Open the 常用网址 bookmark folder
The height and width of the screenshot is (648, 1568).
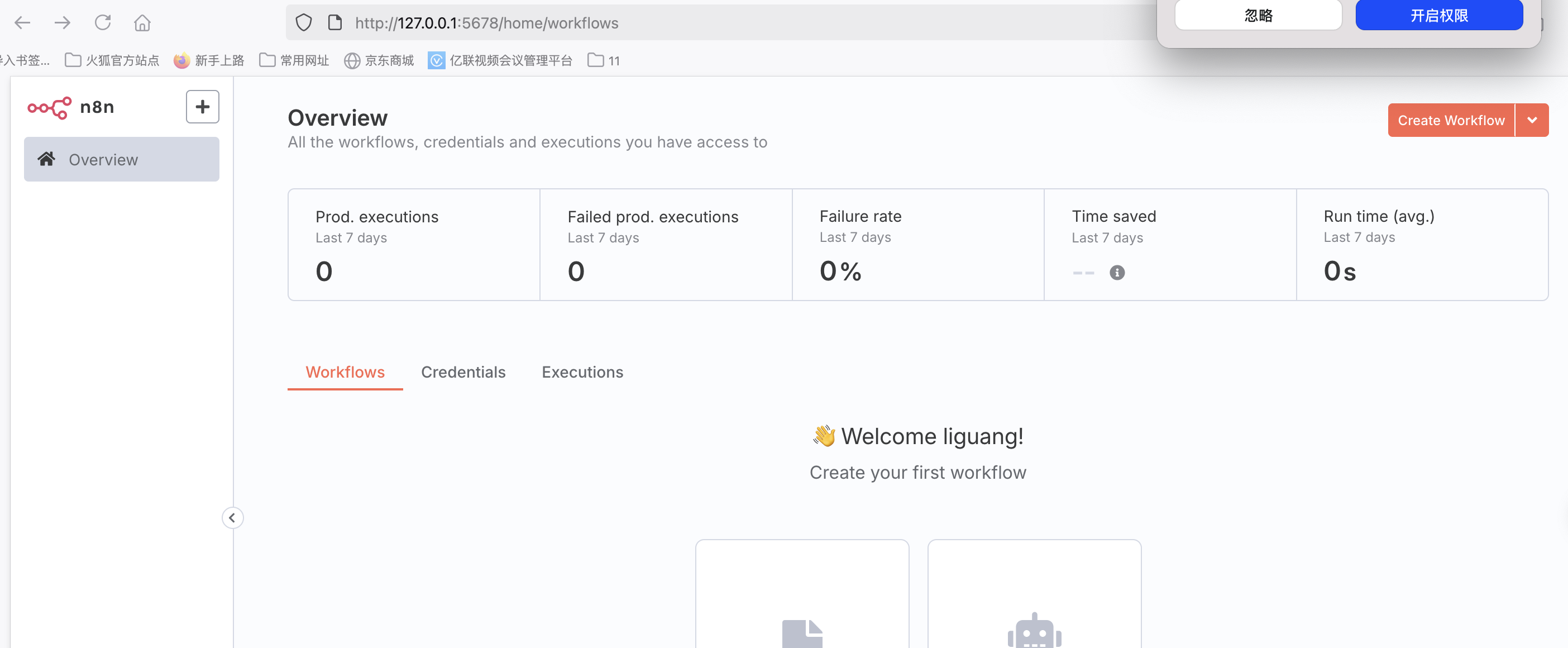(294, 60)
